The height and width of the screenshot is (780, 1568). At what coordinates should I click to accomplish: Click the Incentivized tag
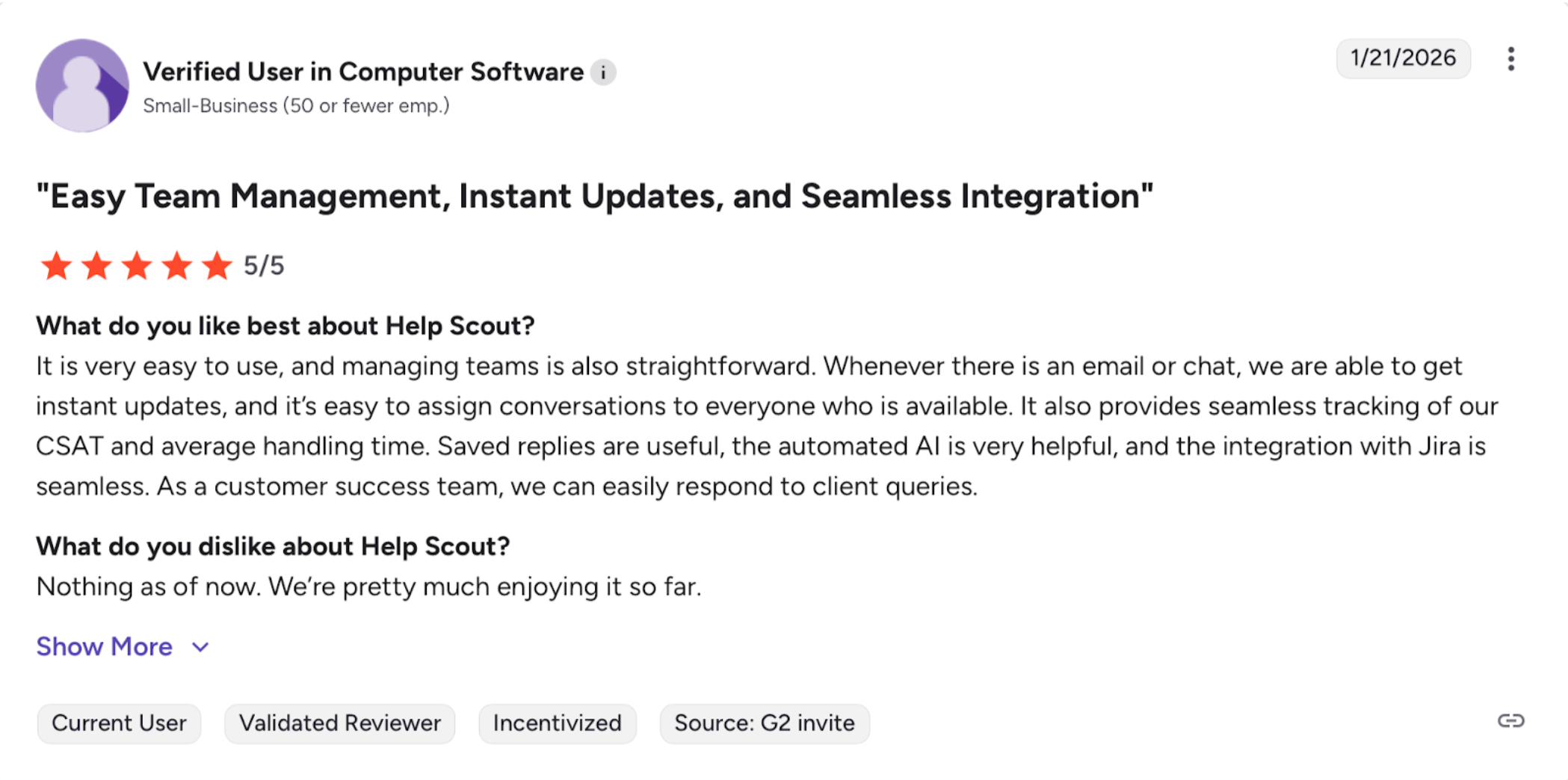(x=557, y=723)
